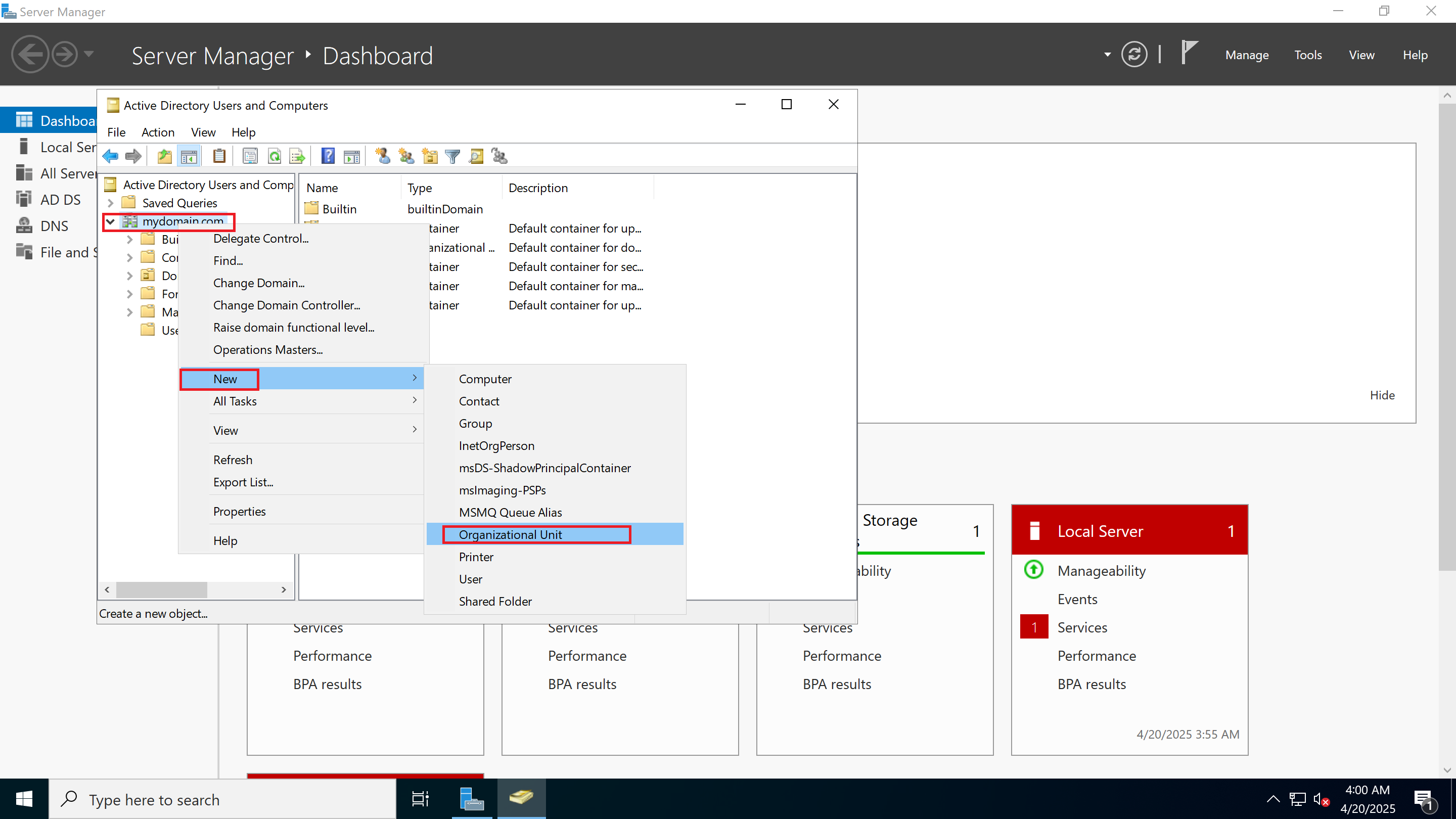The image size is (1456, 819).
Task: Click the Printer entry in New submenu
Action: click(x=555, y=557)
